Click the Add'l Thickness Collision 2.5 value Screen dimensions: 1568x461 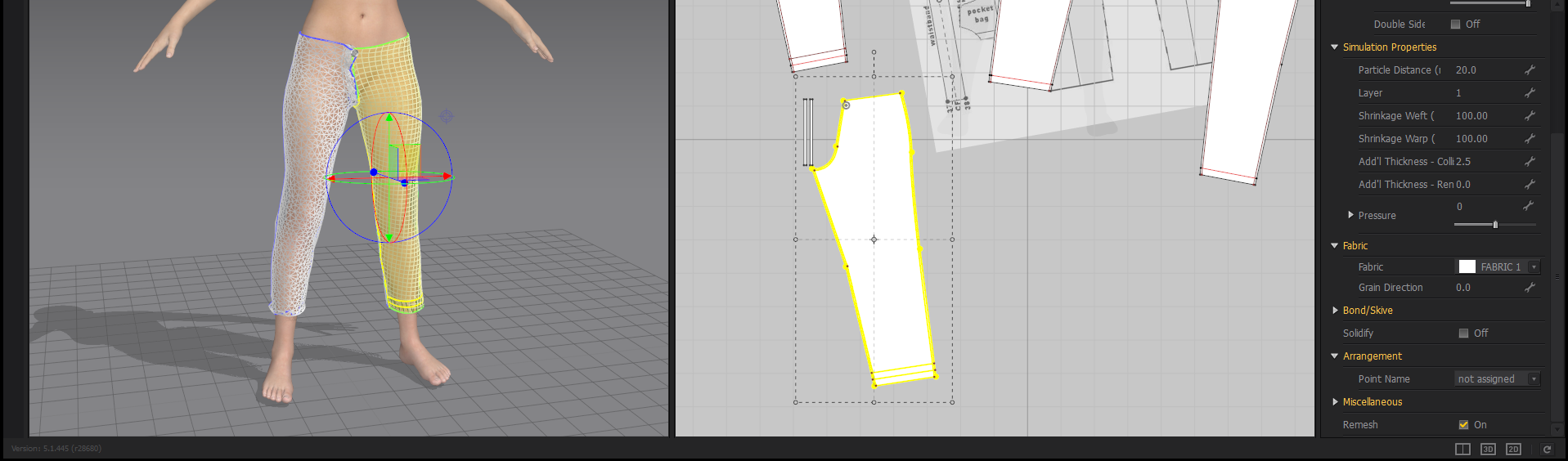coord(1463,162)
